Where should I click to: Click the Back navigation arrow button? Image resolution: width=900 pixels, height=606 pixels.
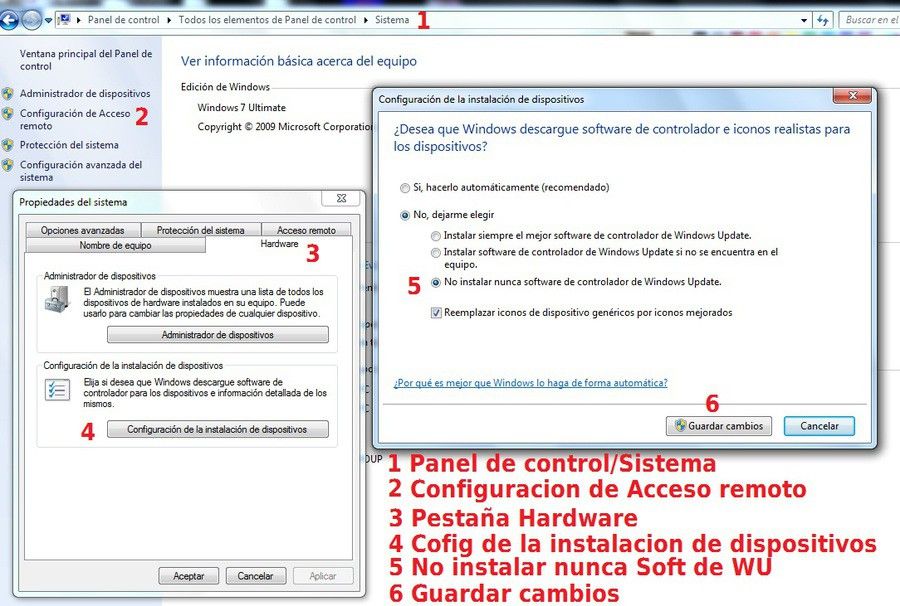[x=8, y=20]
